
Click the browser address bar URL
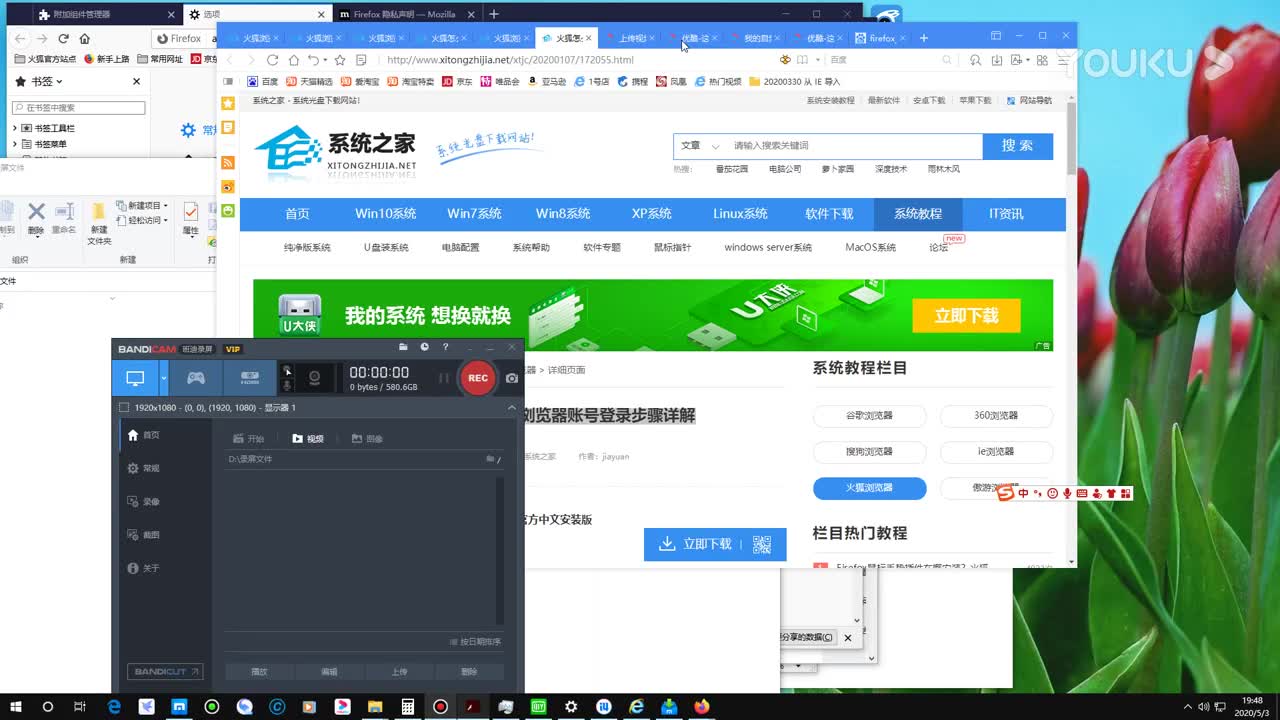point(510,60)
